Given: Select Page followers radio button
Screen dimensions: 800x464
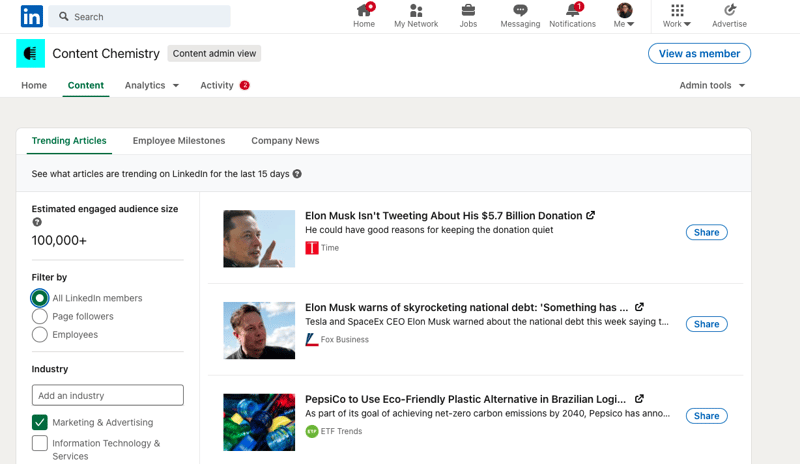Looking at the screenshot, I should [39, 316].
